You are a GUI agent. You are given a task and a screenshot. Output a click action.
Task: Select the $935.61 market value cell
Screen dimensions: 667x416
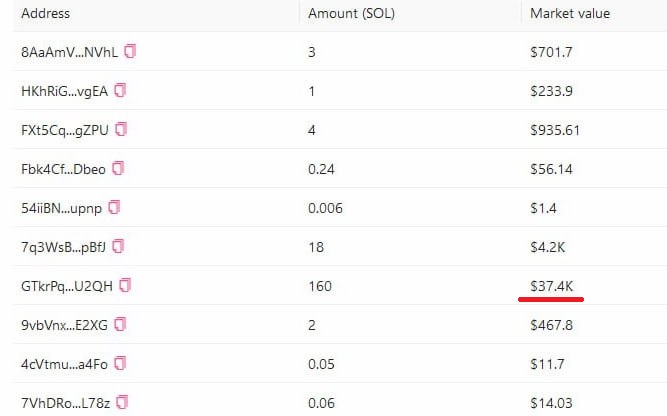point(555,130)
